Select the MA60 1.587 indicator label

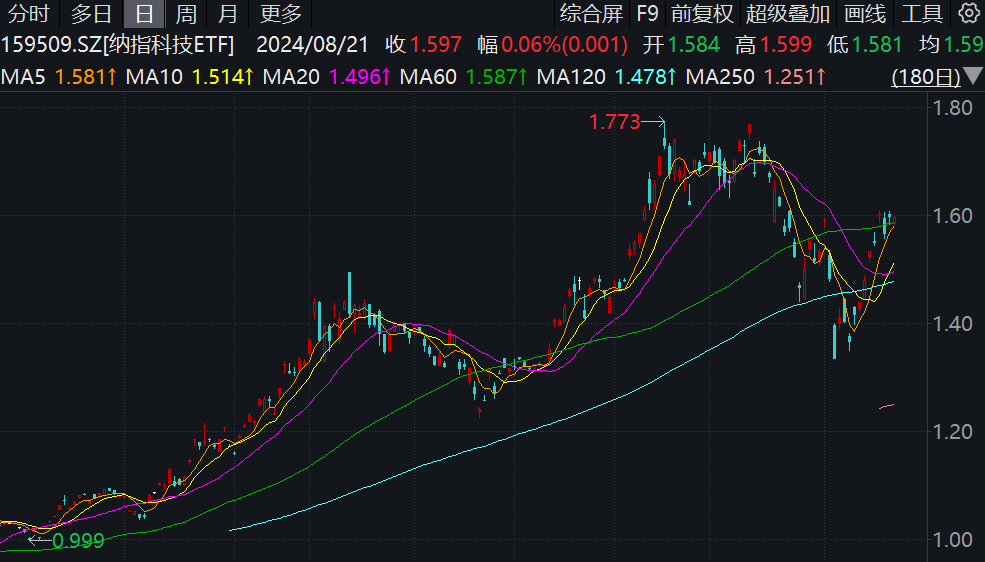point(464,77)
